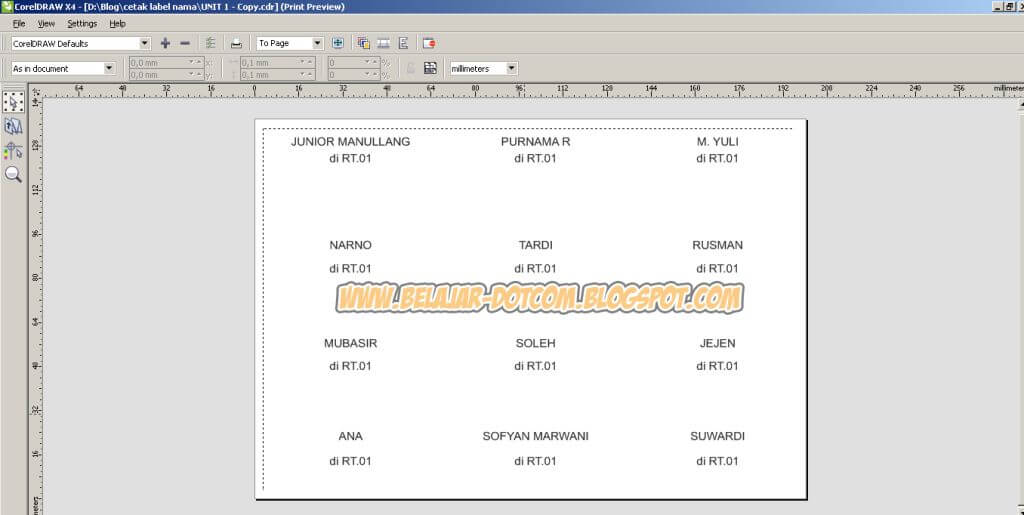
Task: Click the disabled width field
Action: click(x=278, y=63)
